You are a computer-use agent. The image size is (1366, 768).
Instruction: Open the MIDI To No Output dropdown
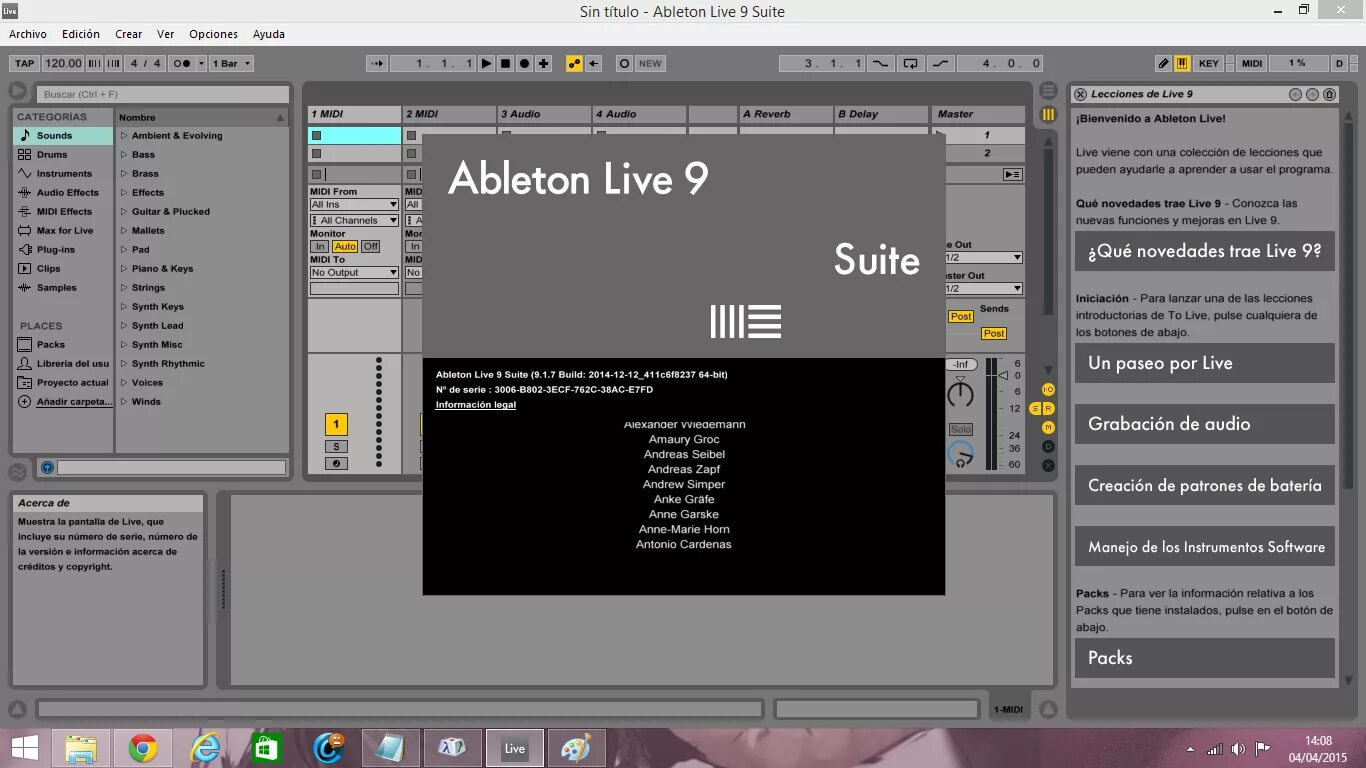point(354,273)
